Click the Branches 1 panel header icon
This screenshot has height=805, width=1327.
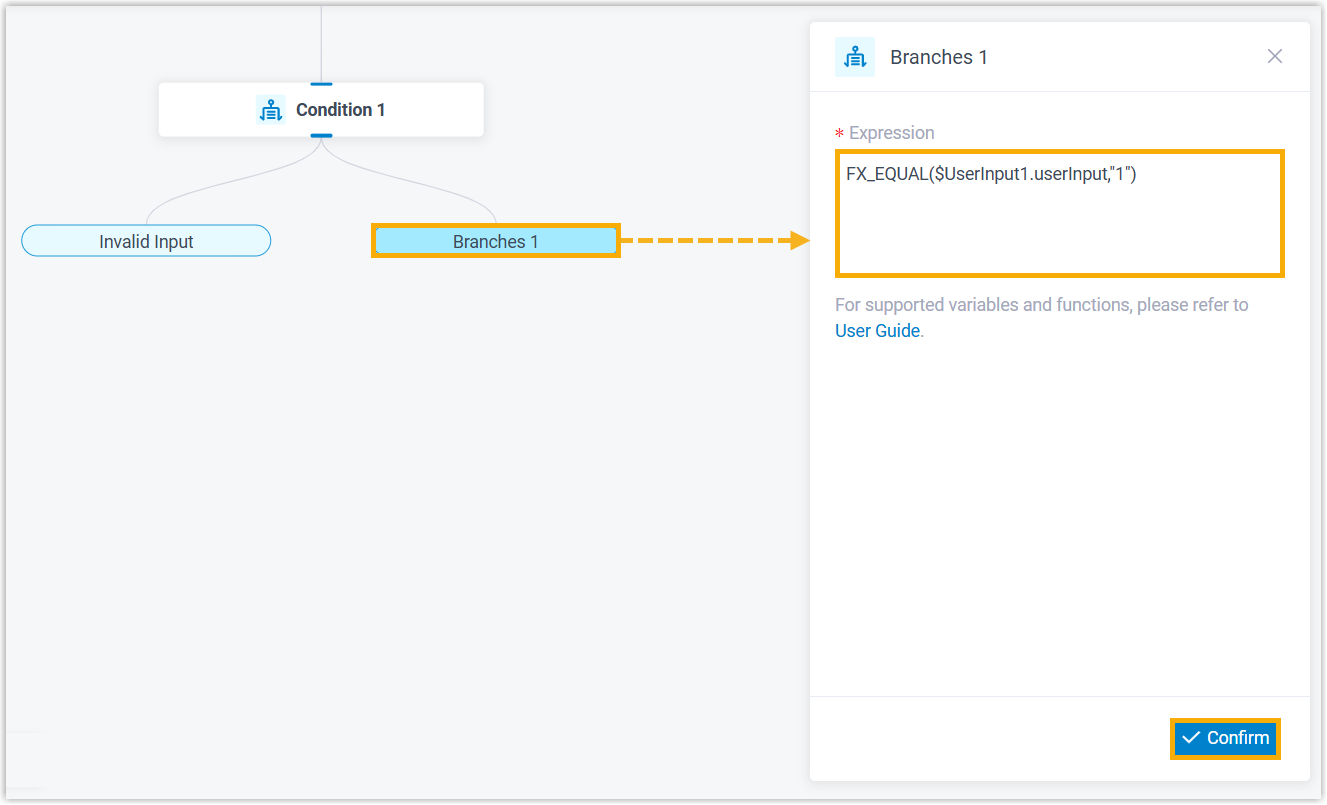click(x=854, y=57)
